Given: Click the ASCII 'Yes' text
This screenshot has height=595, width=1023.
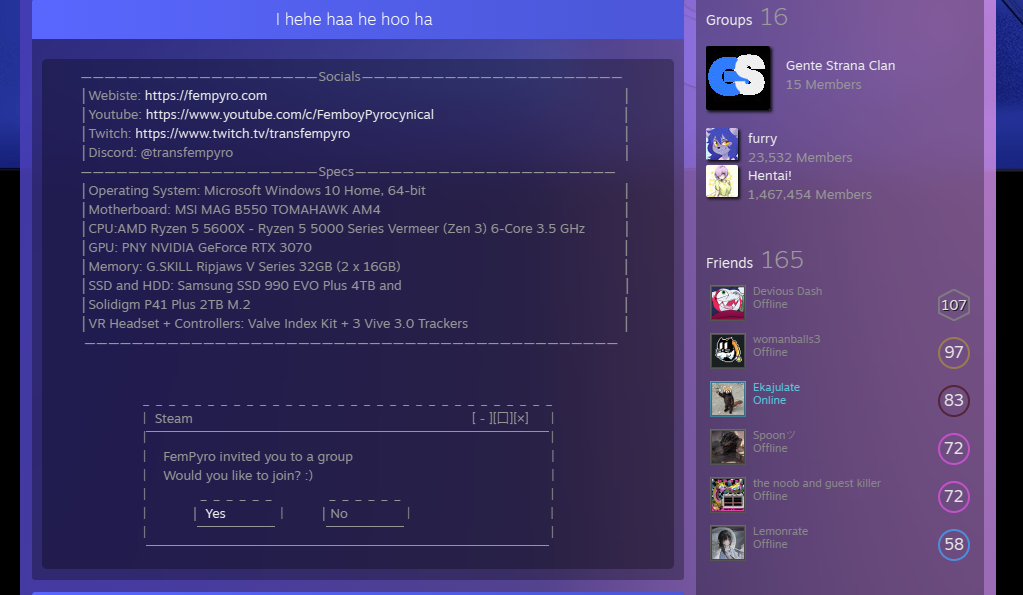Looking at the screenshot, I should [215, 513].
